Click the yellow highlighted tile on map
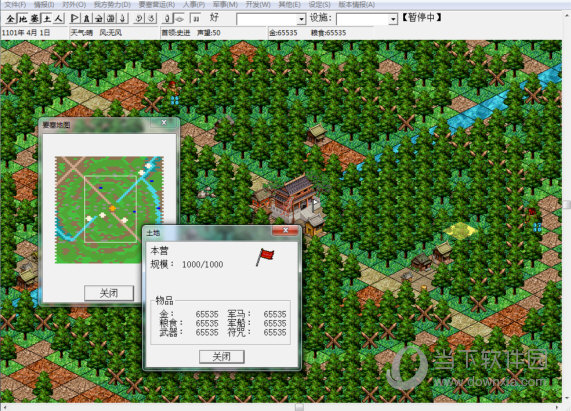Viewport: 571px width, 411px height. coord(461,230)
